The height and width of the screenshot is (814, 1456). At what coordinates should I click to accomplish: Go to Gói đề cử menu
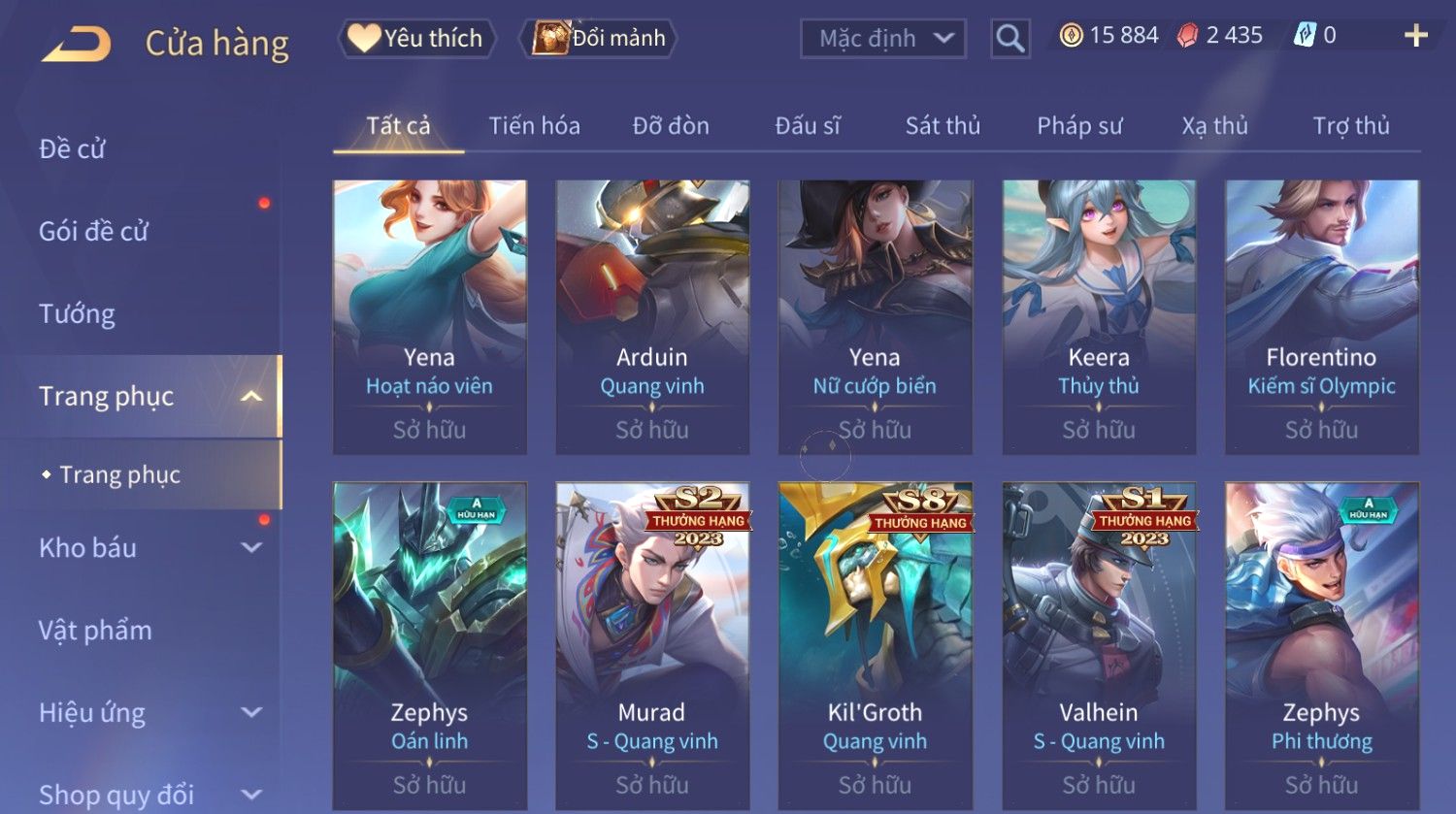click(x=93, y=231)
